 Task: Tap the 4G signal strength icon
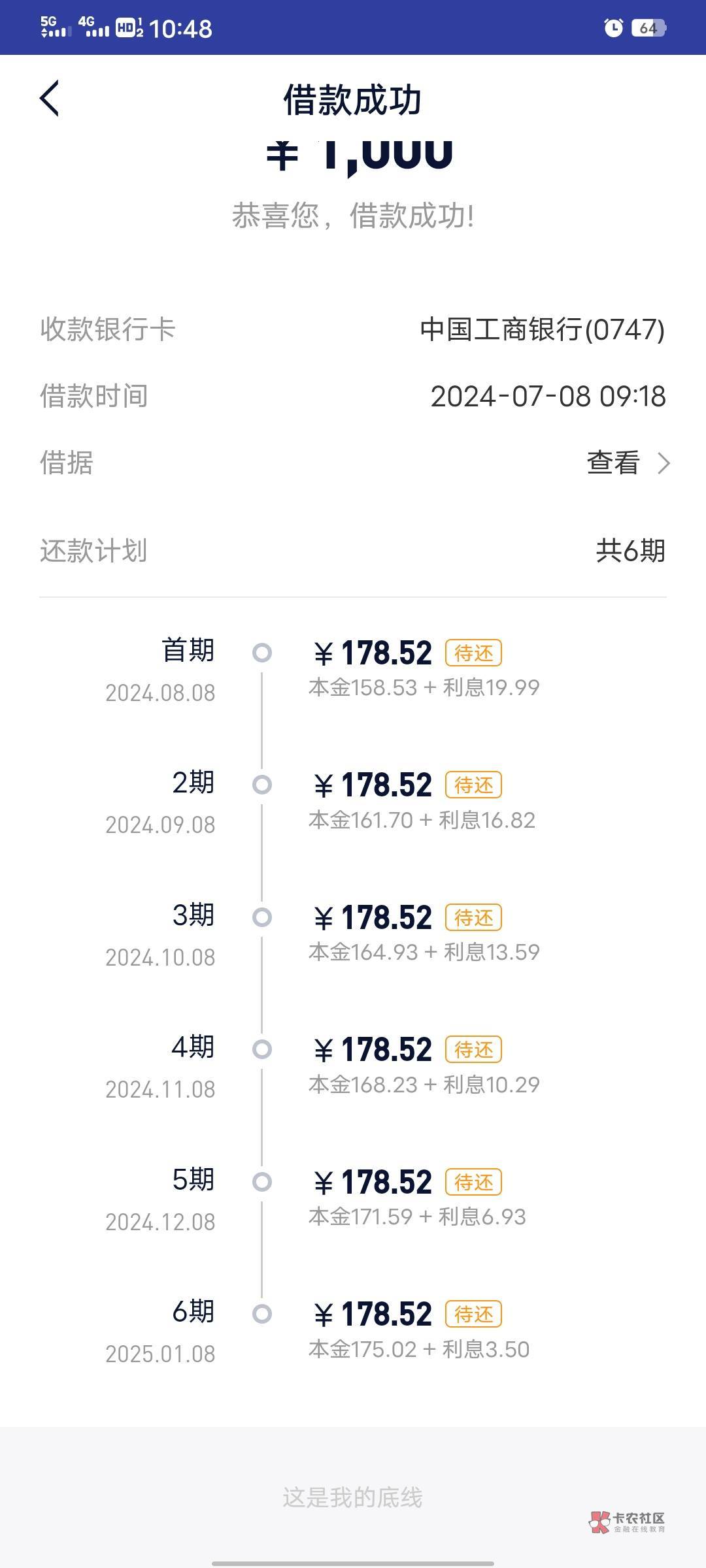click(x=93, y=27)
